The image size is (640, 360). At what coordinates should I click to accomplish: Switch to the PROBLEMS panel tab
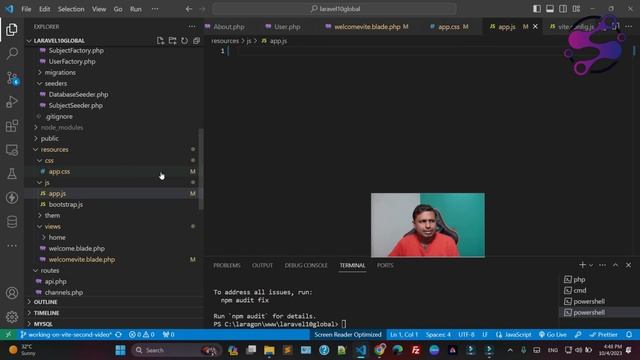point(227,265)
